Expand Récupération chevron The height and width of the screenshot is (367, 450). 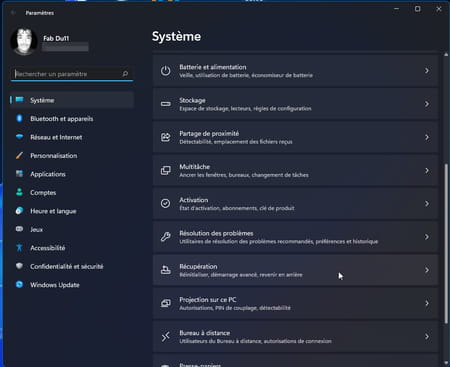[427, 270]
